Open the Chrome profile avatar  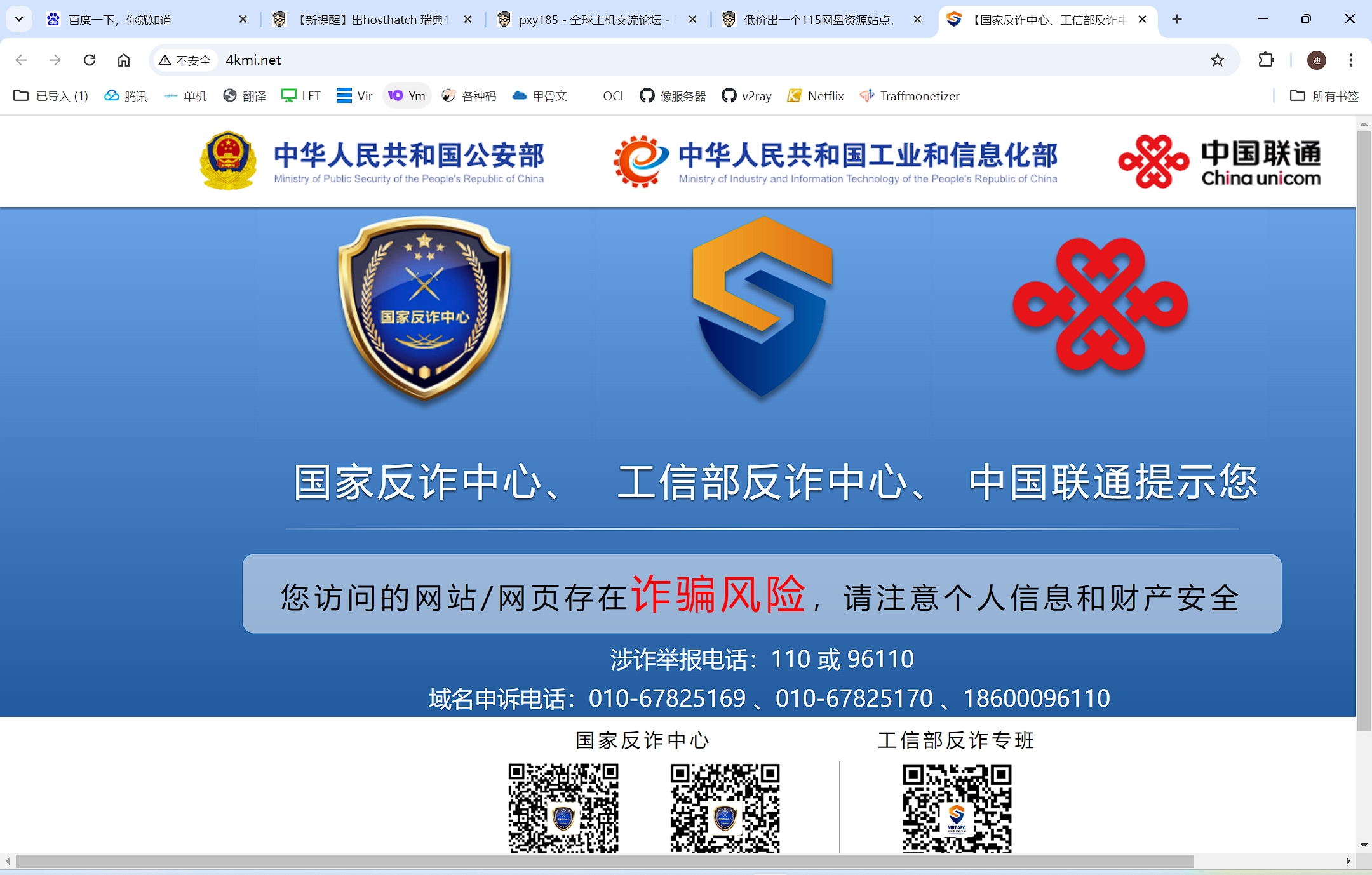1317,60
